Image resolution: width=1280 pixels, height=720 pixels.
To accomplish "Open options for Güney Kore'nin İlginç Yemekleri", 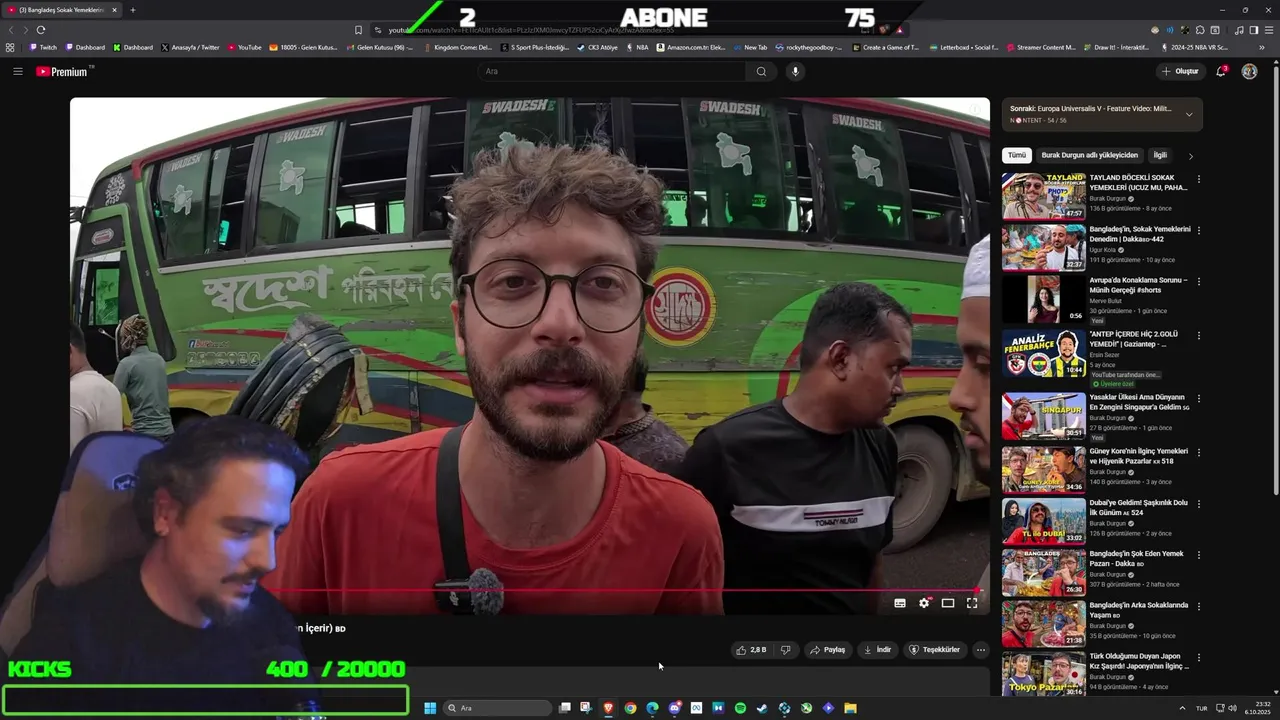I will [1198, 452].
